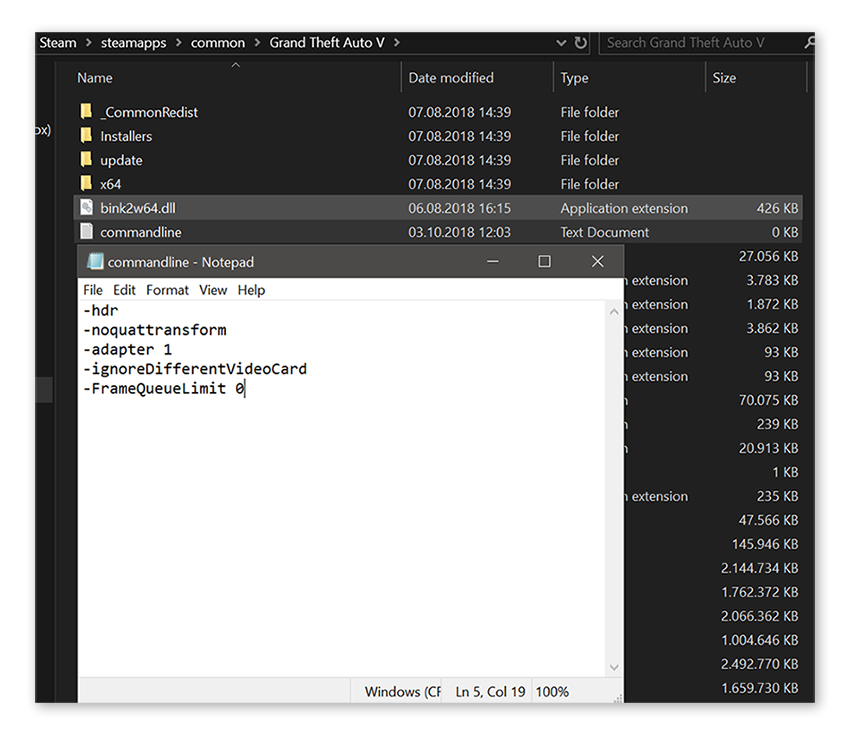Open the File menu in Notepad
This screenshot has height=734, width=850.
click(x=93, y=290)
